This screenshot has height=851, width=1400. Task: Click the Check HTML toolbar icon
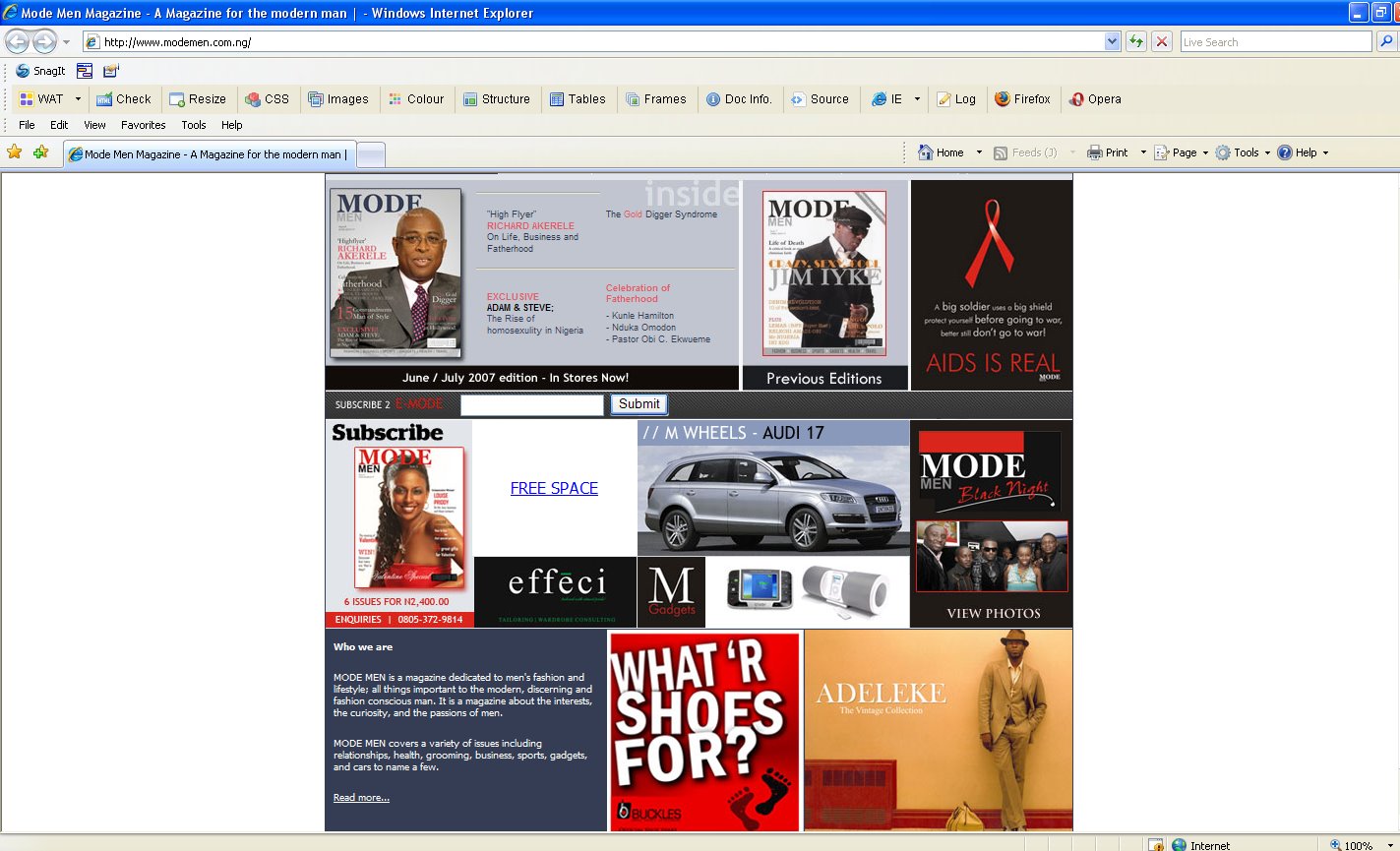(124, 99)
